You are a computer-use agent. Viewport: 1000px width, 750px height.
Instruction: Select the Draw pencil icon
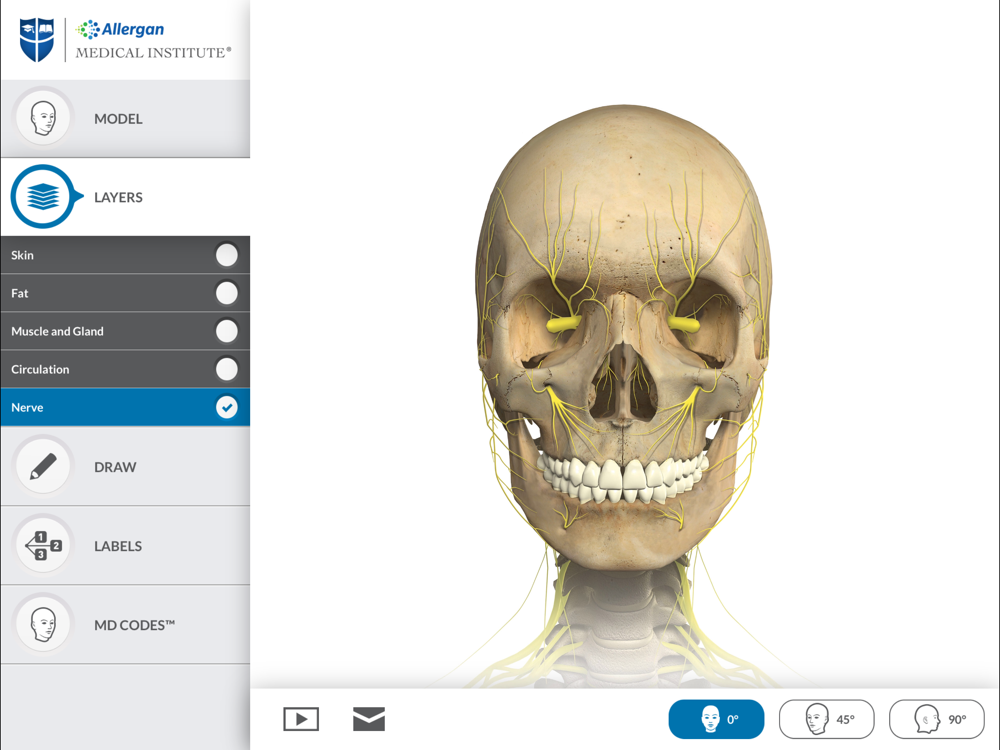click(x=43, y=466)
